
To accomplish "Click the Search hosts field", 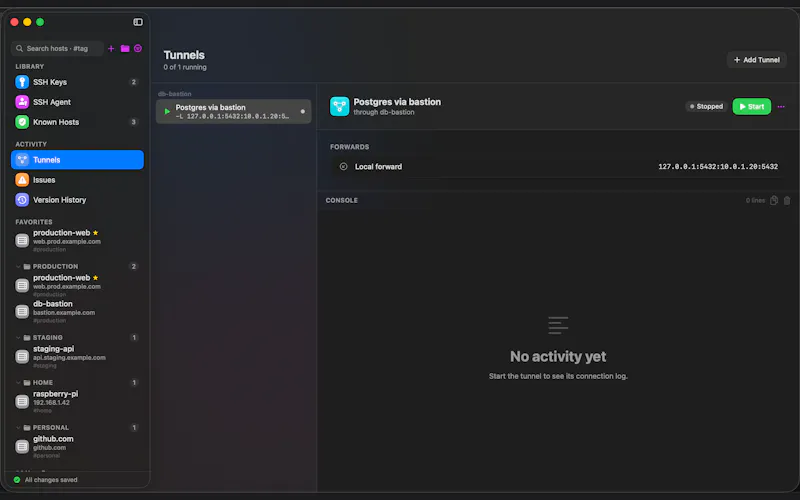I will pos(57,48).
